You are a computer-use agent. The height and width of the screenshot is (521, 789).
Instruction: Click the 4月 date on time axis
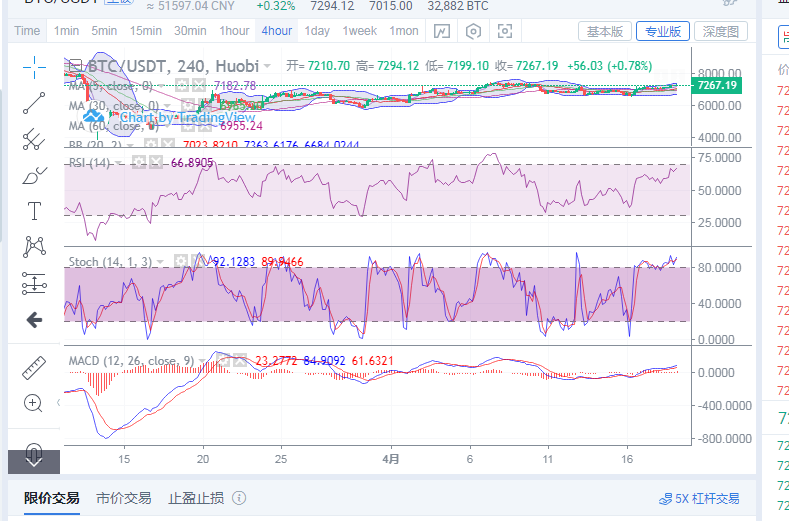point(391,459)
